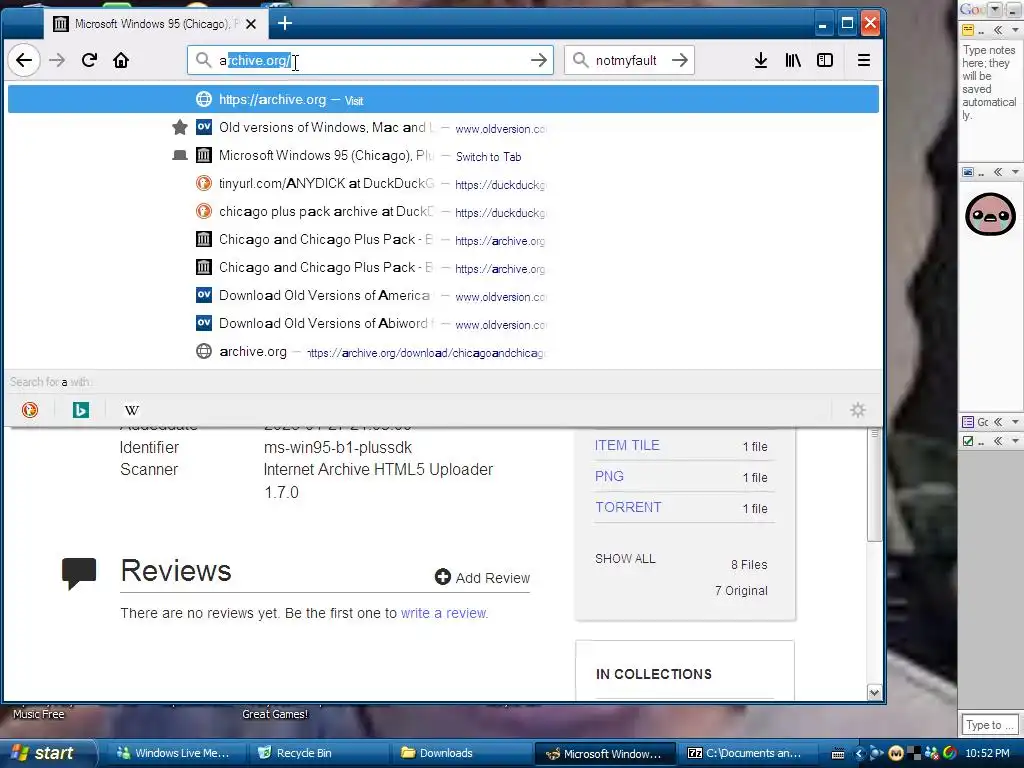Search with the Wikipedia one-off icon
Image resolution: width=1024 pixels, height=768 pixels.
[132, 409]
